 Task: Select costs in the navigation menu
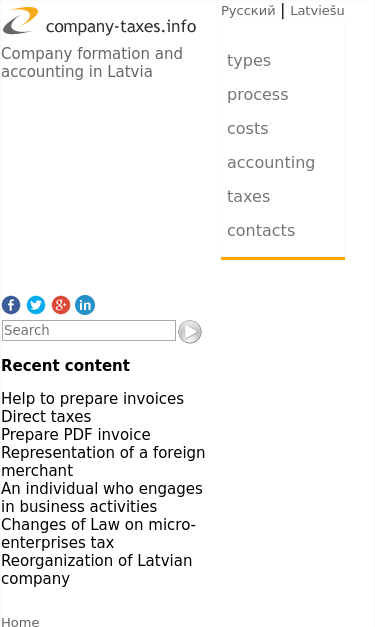point(247,129)
